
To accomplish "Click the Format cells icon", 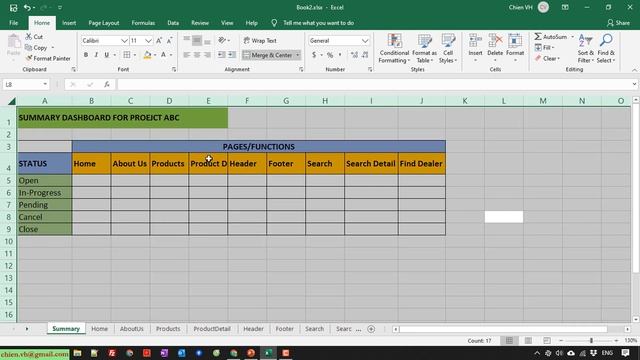I will (x=515, y=41).
